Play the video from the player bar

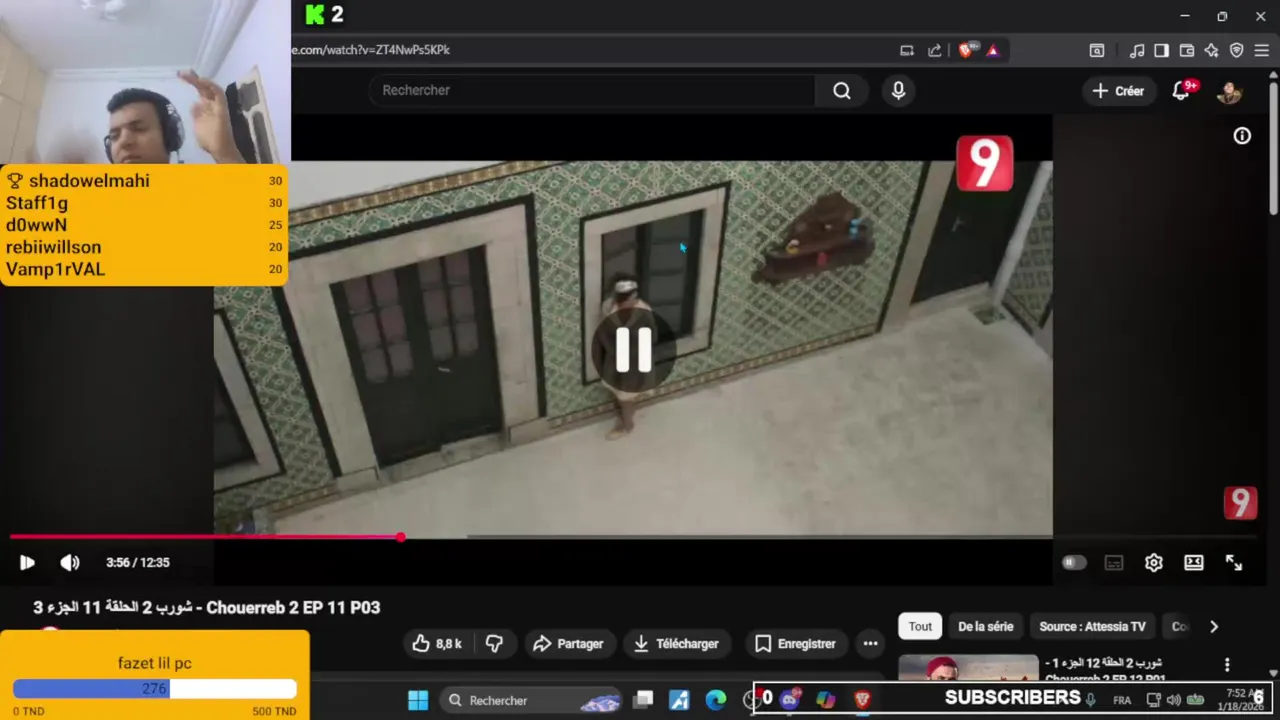[x=27, y=563]
